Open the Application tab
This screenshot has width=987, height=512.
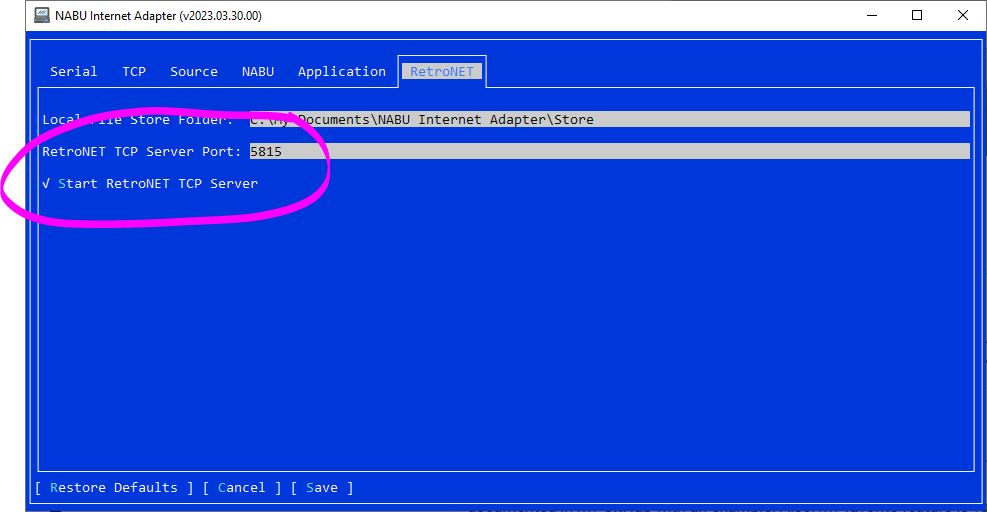342,72
